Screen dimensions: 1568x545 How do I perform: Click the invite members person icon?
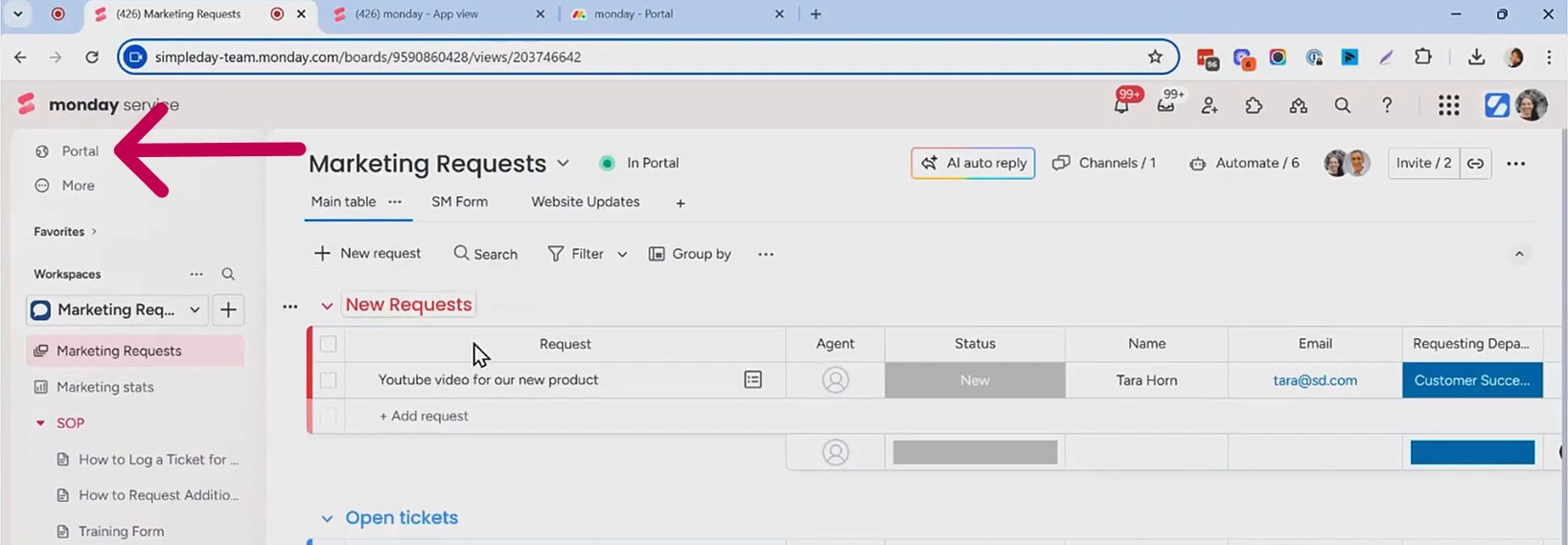coord(1210,105)
